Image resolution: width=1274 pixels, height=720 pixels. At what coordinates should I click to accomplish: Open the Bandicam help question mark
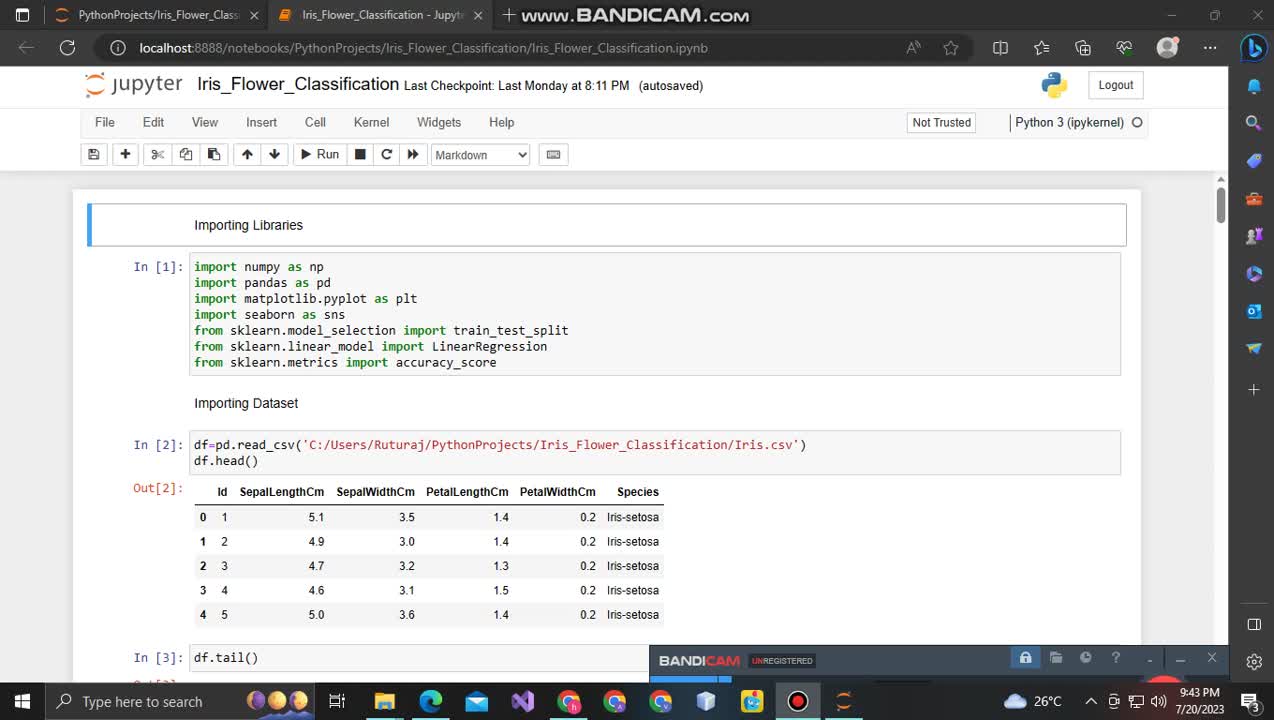(1116, 658)
